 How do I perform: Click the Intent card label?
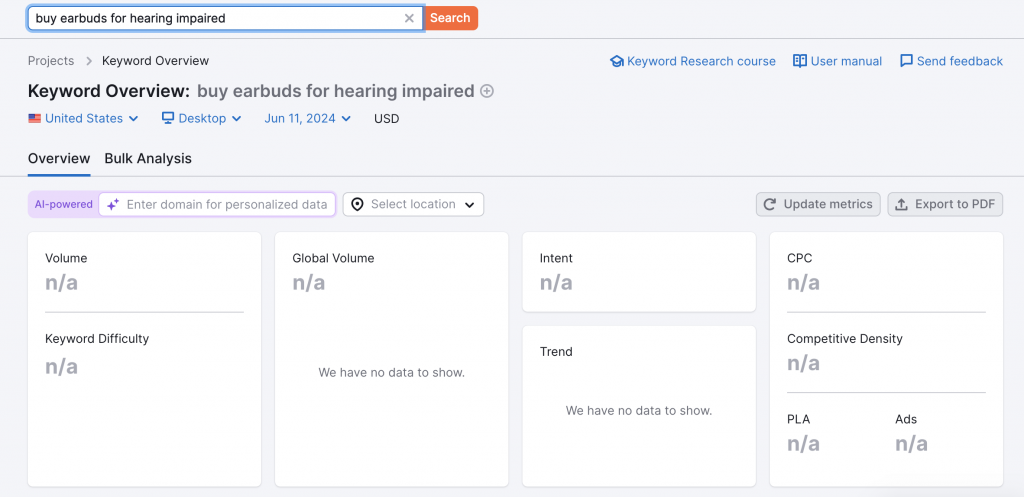click(x=556, y=259)
